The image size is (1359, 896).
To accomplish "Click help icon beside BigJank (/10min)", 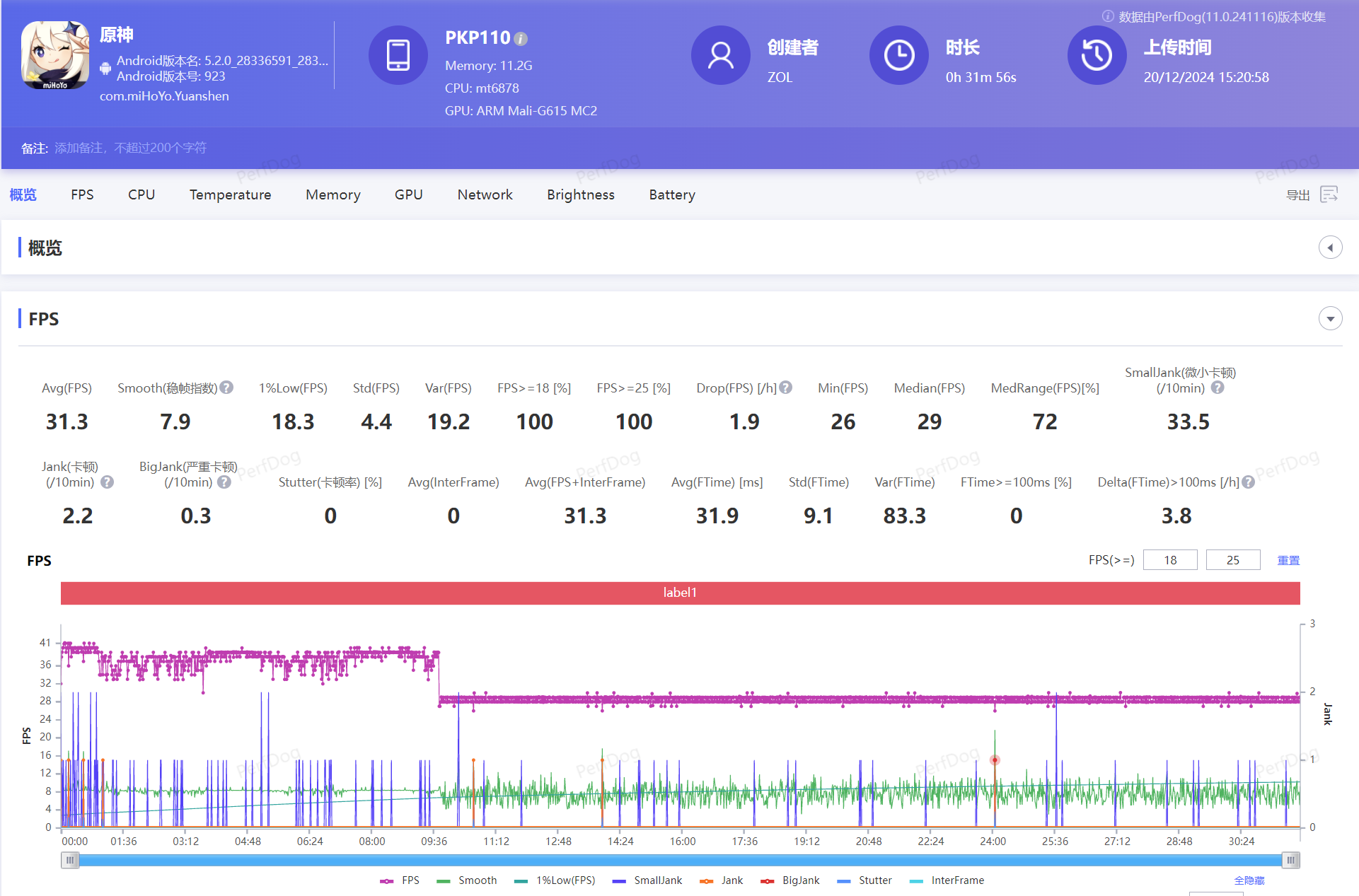I will coord(224,482).
